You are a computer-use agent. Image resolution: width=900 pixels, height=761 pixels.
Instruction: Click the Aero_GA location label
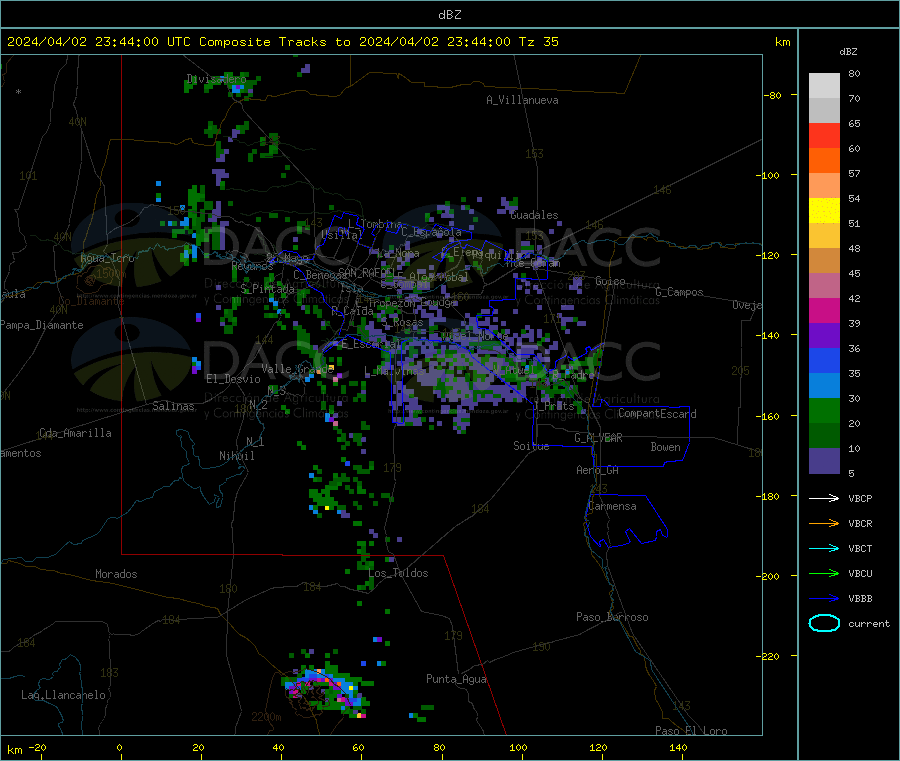[597, 470]
